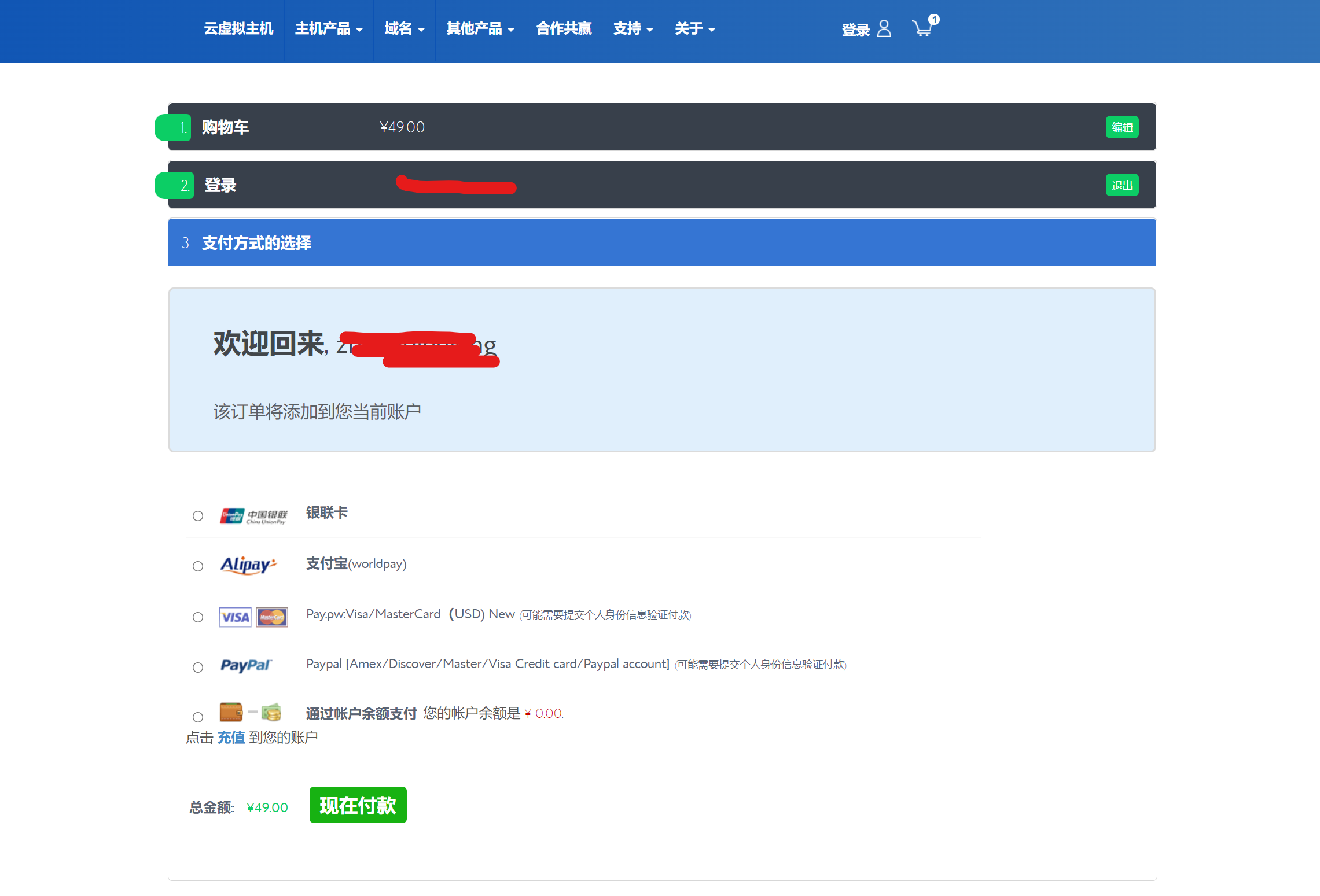Screen dimensions: 1320x896
Task: Click the wallet balance icon
Action: 251,712
